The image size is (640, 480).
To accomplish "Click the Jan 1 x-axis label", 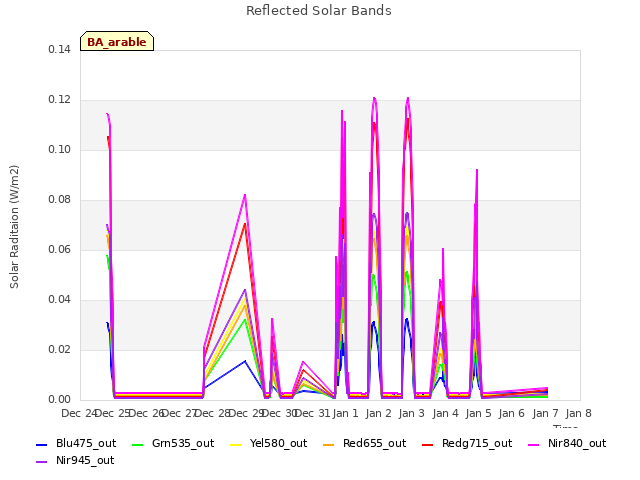I will click(345, 413).
